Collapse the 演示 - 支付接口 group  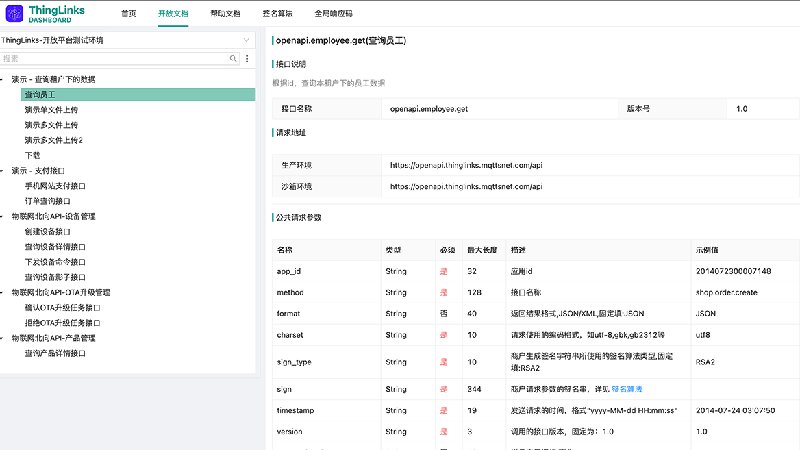pyautogui.click(x=2, y=170)
